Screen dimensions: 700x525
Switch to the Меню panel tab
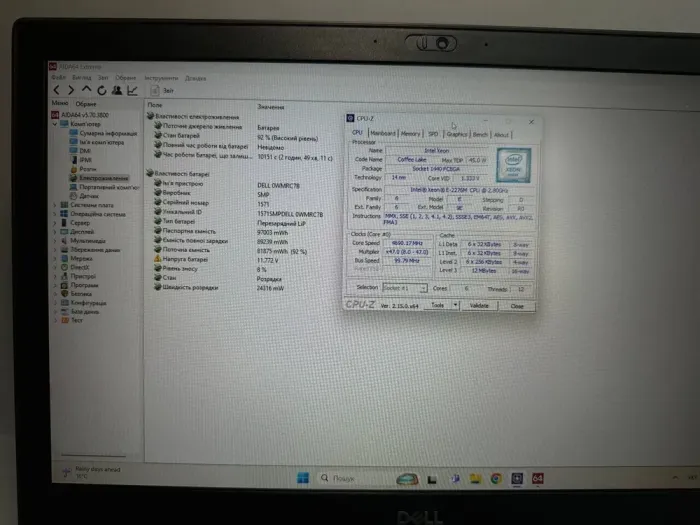click(60, 103)
